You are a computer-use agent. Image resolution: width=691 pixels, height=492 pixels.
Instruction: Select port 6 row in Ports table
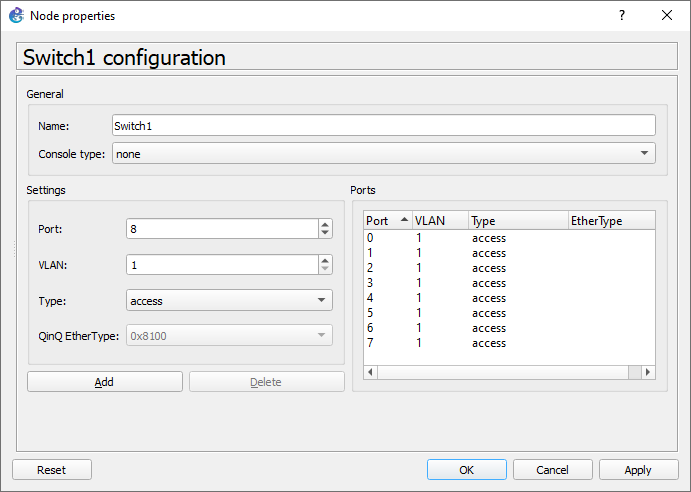(509, 328)
